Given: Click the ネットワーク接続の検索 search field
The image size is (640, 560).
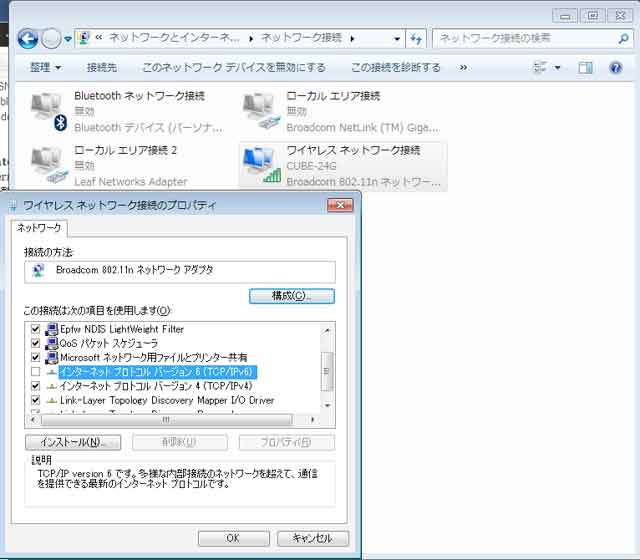Looking at the screenshot, I should coord(525,38).
